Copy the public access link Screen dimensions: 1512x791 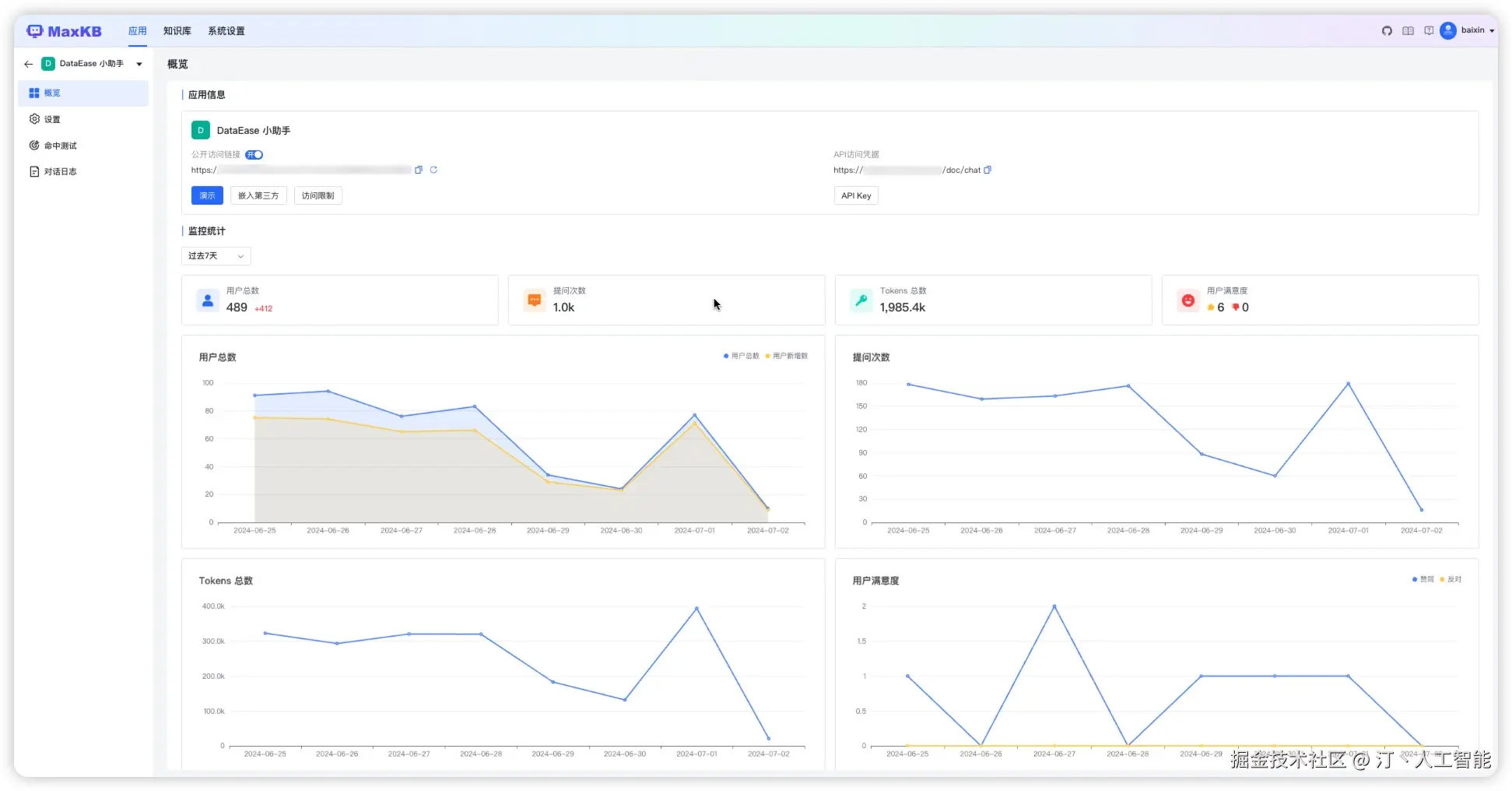tap(419, 170)
